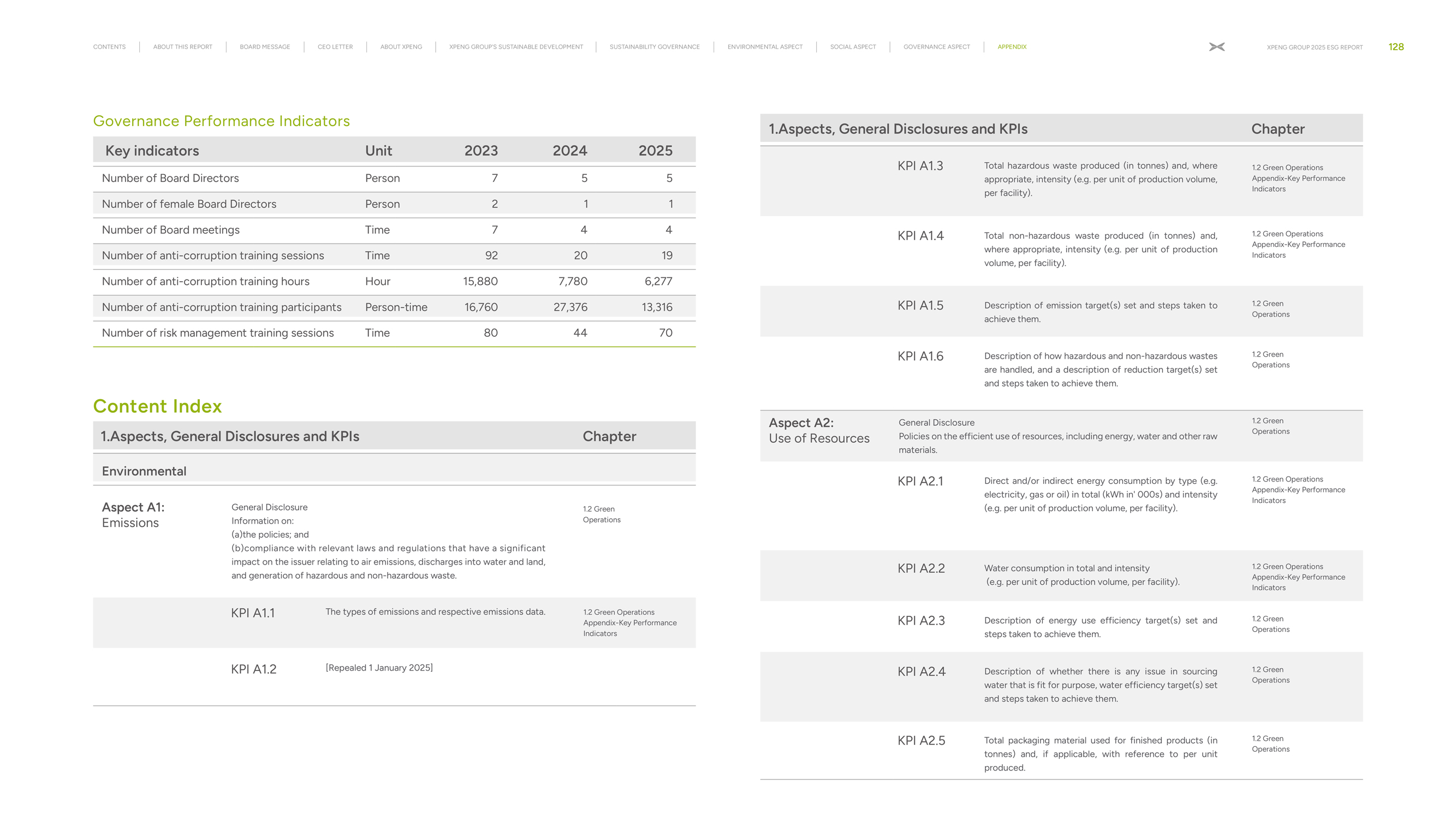Open the Board Message section
Image resolution: width=1456 pixels, height=819 pixels.
point(265,47)
